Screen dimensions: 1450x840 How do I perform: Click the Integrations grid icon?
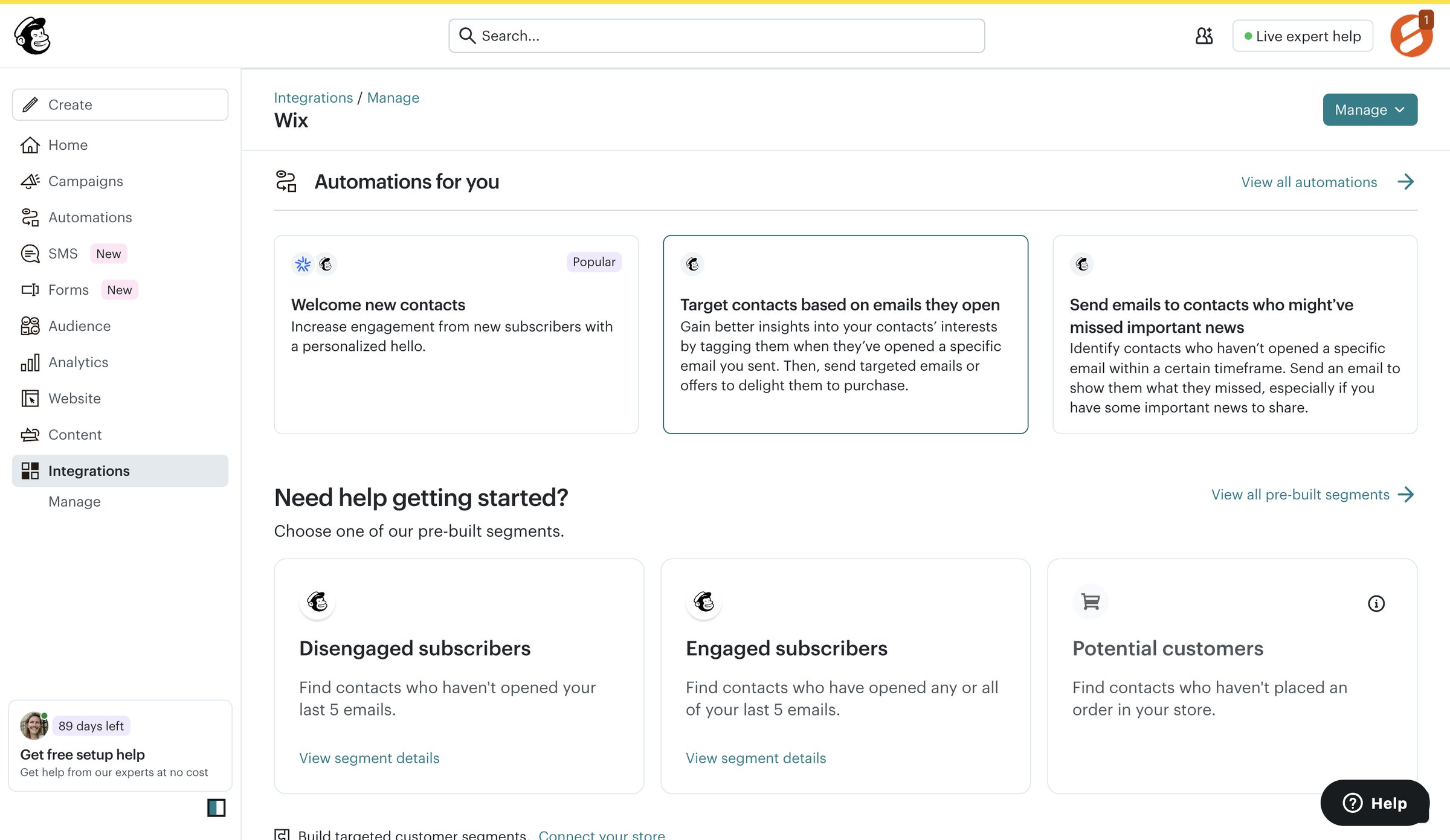pyautogui.click(x=30, y=471)
